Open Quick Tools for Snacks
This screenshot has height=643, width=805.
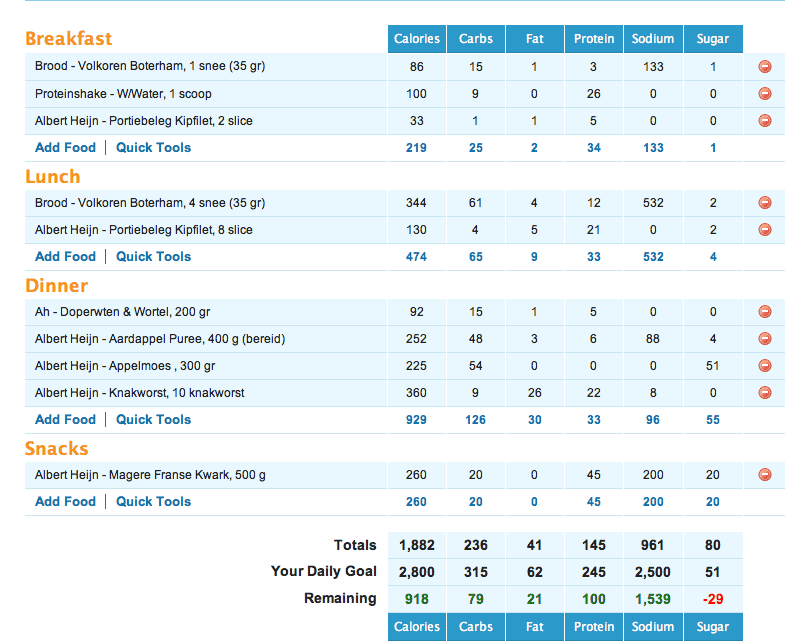pyautogui.click(x=153, y=502)
